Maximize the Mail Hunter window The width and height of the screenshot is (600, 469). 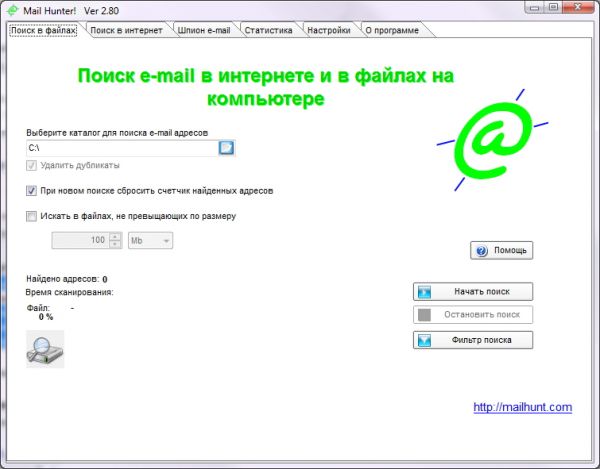(x=553, y=7)
